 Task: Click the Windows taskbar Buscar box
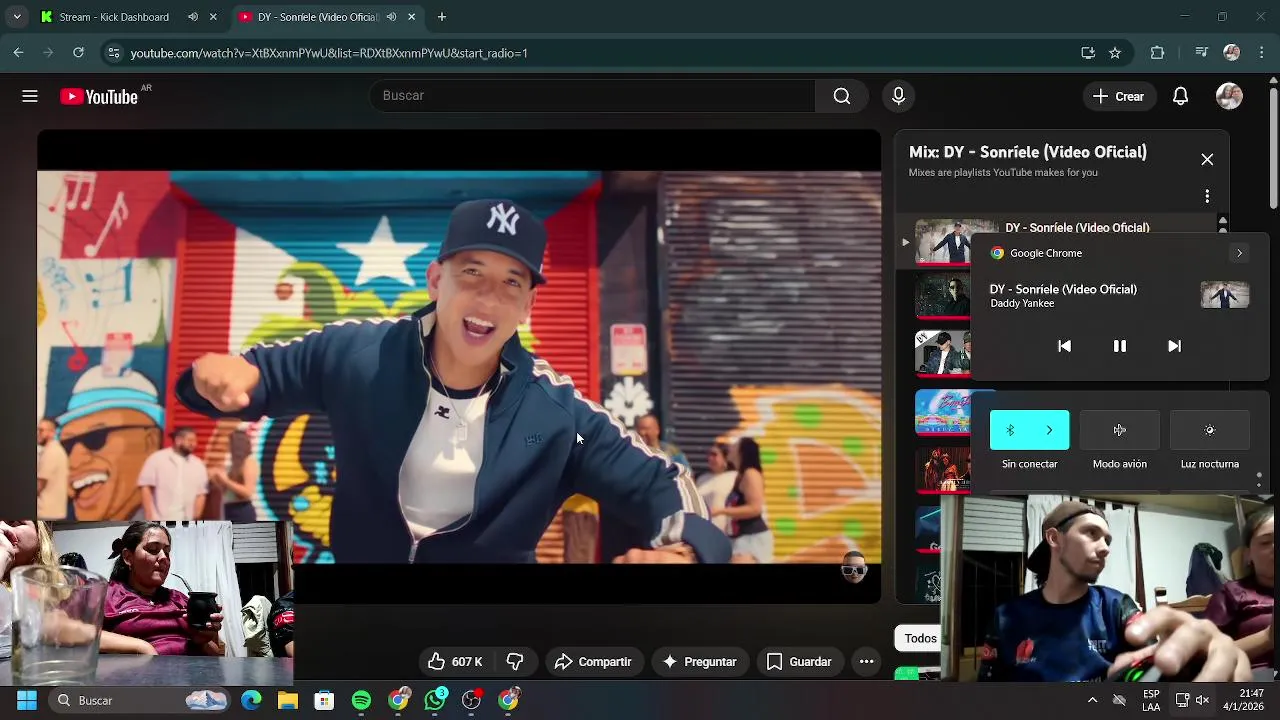pos(139,700)
